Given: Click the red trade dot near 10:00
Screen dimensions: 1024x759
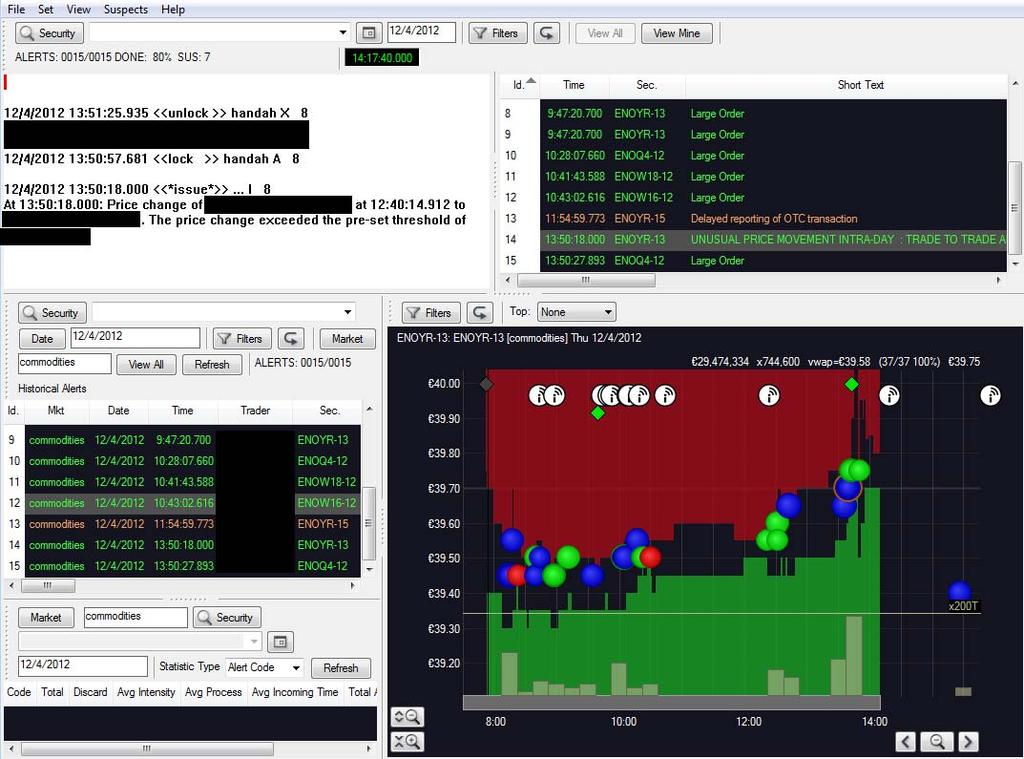Looking at the screenshot, I should [x=650, y=557].
